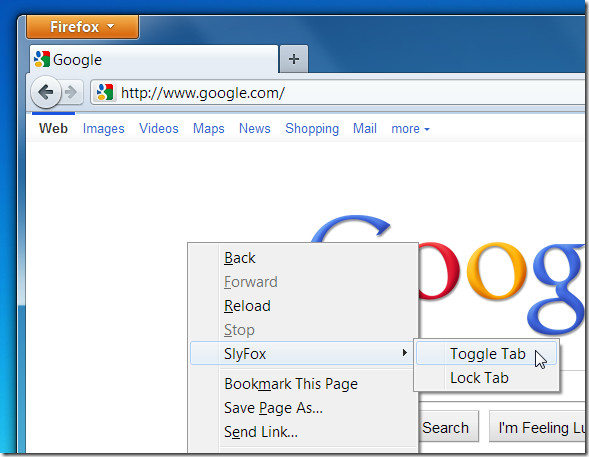Focus the URL address field
589x457 pixels.
click(x=338, y=92)
